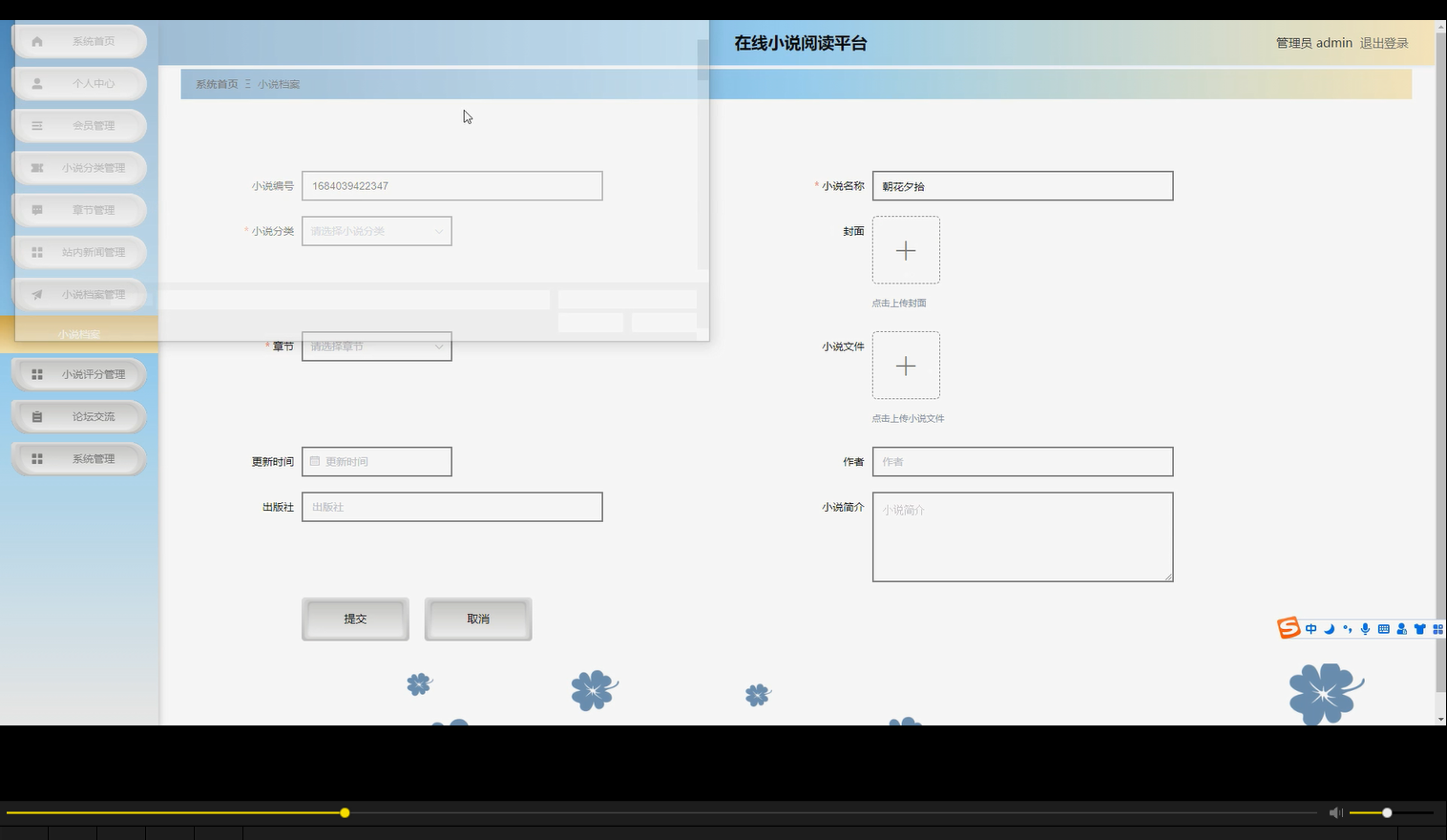The width and height of the screenshot is (1447, 840).
Task: Click the volume slider handle
Action: (x=1387, y=812)
